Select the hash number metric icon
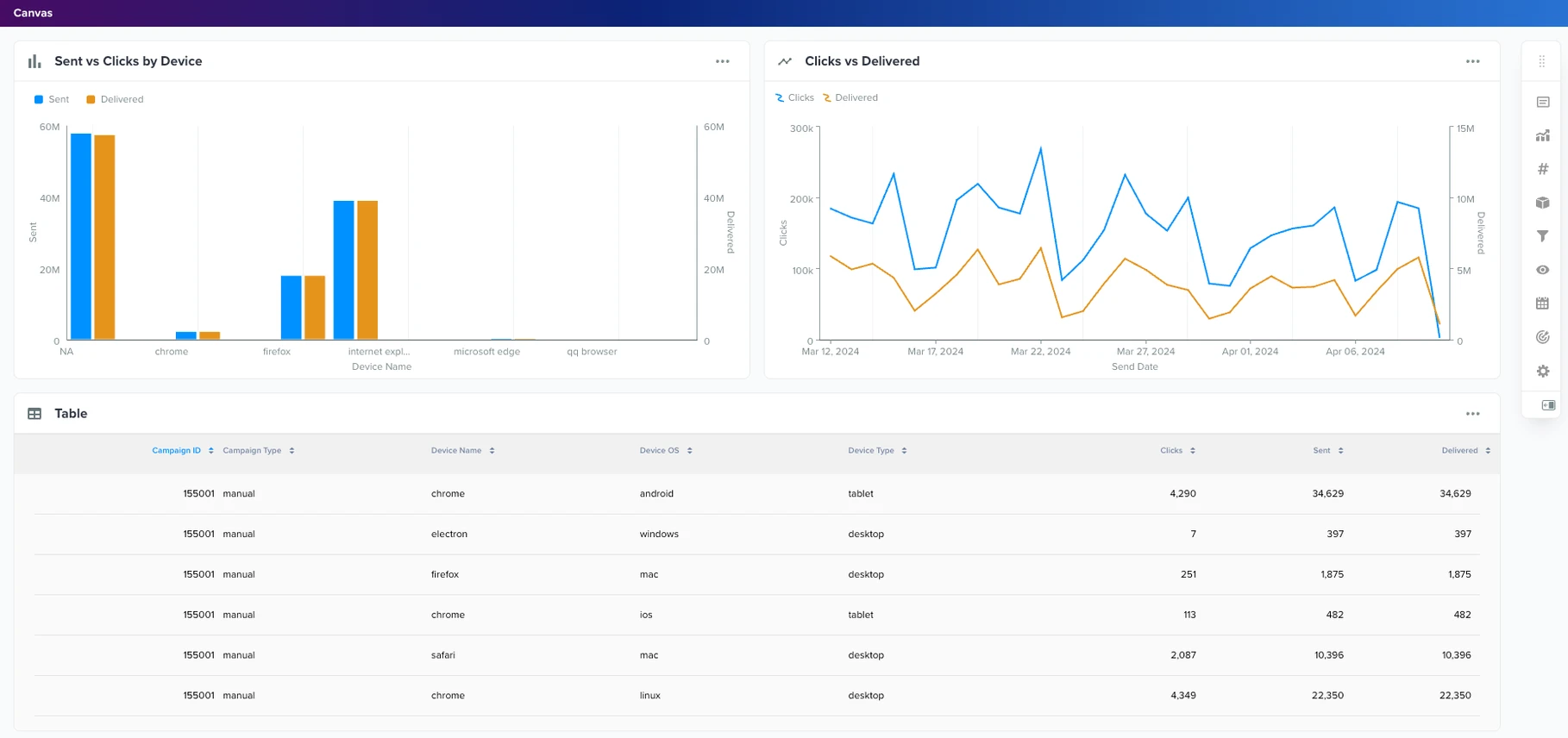The height and width of the screenshot is (738, 1568). [1543, 169]
